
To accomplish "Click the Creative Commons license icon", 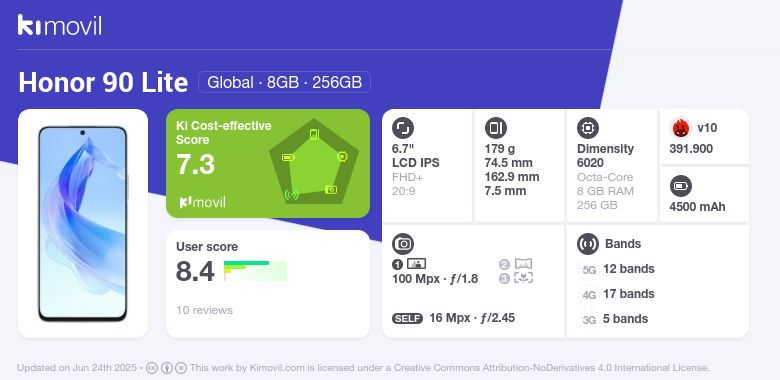I will click(152, 368).
